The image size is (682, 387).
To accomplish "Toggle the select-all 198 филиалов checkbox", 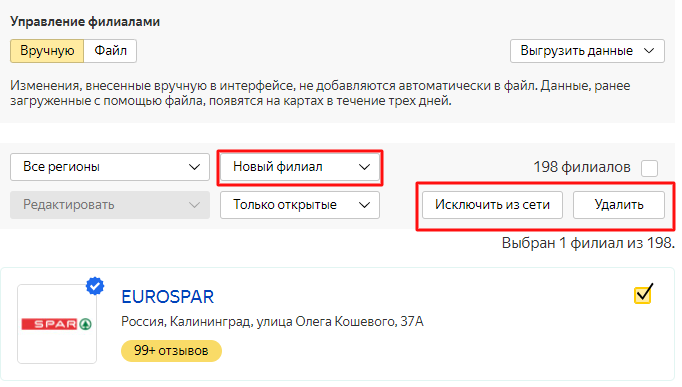I will 649,168.
